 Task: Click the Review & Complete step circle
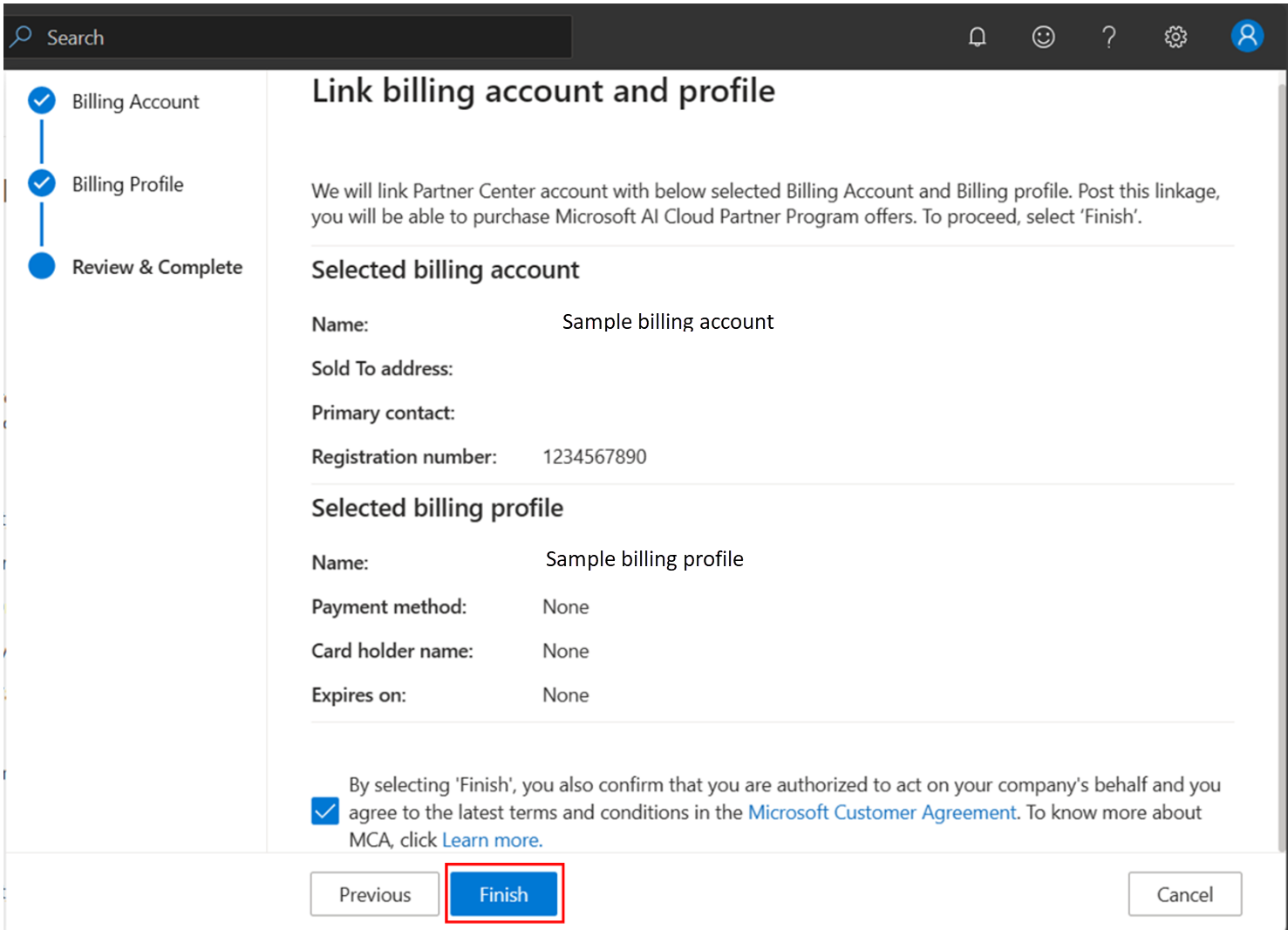pos(42,266)
